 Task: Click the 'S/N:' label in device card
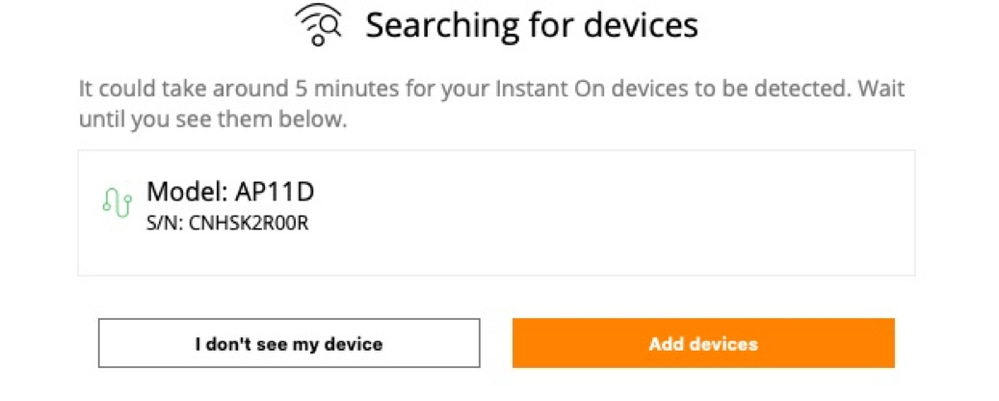click(x=166, y=224)
